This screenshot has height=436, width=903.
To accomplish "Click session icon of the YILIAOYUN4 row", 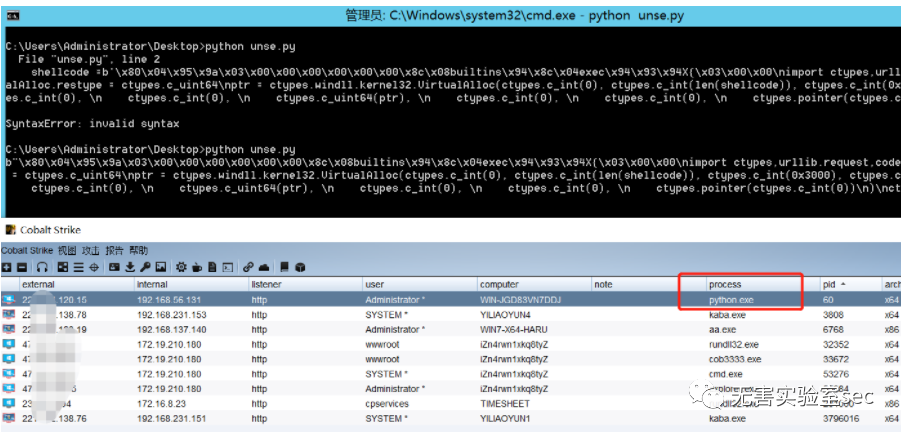I will pos(8,314).
